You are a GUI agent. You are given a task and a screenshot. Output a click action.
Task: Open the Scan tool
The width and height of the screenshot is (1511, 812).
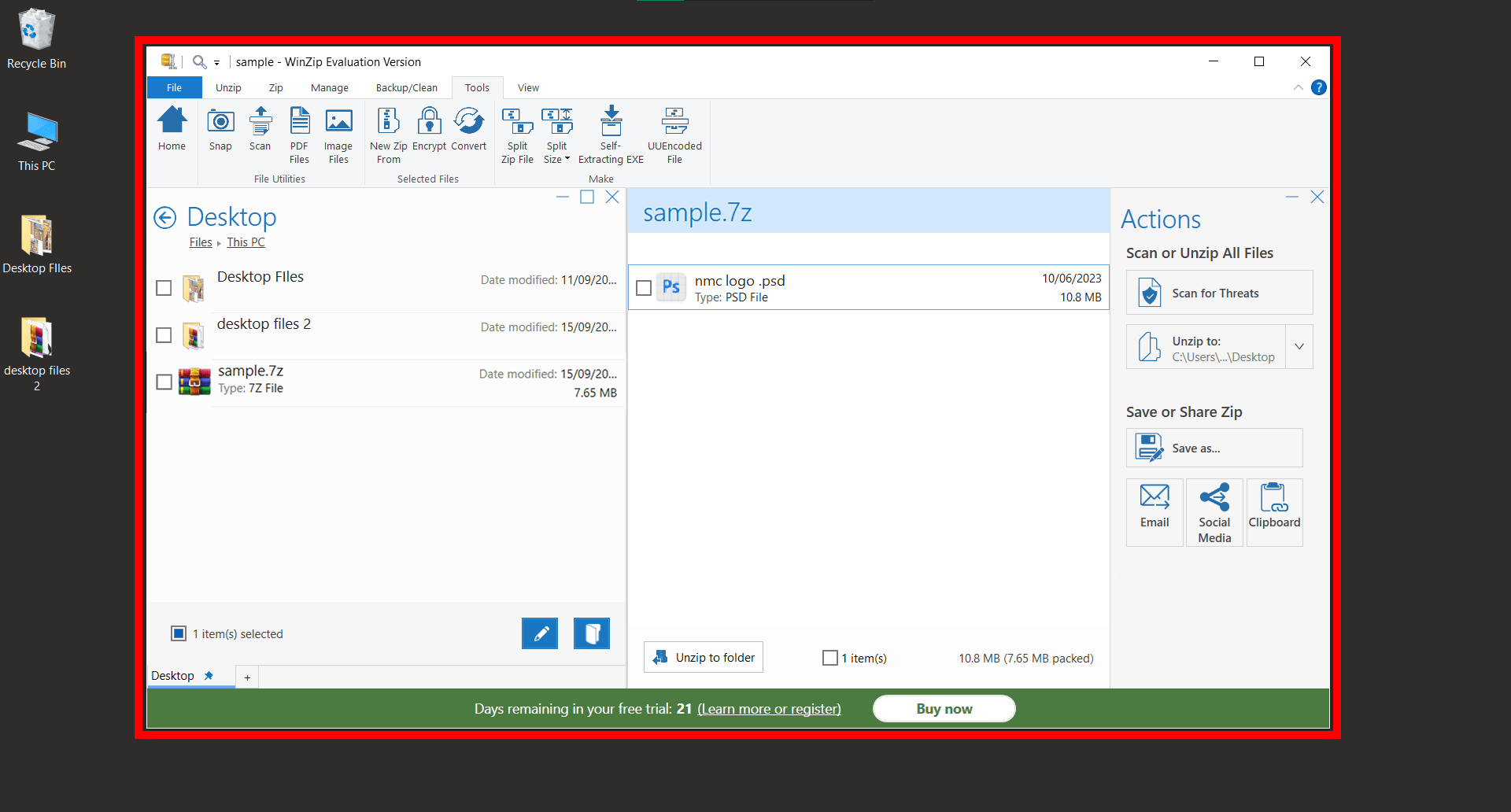260,131
